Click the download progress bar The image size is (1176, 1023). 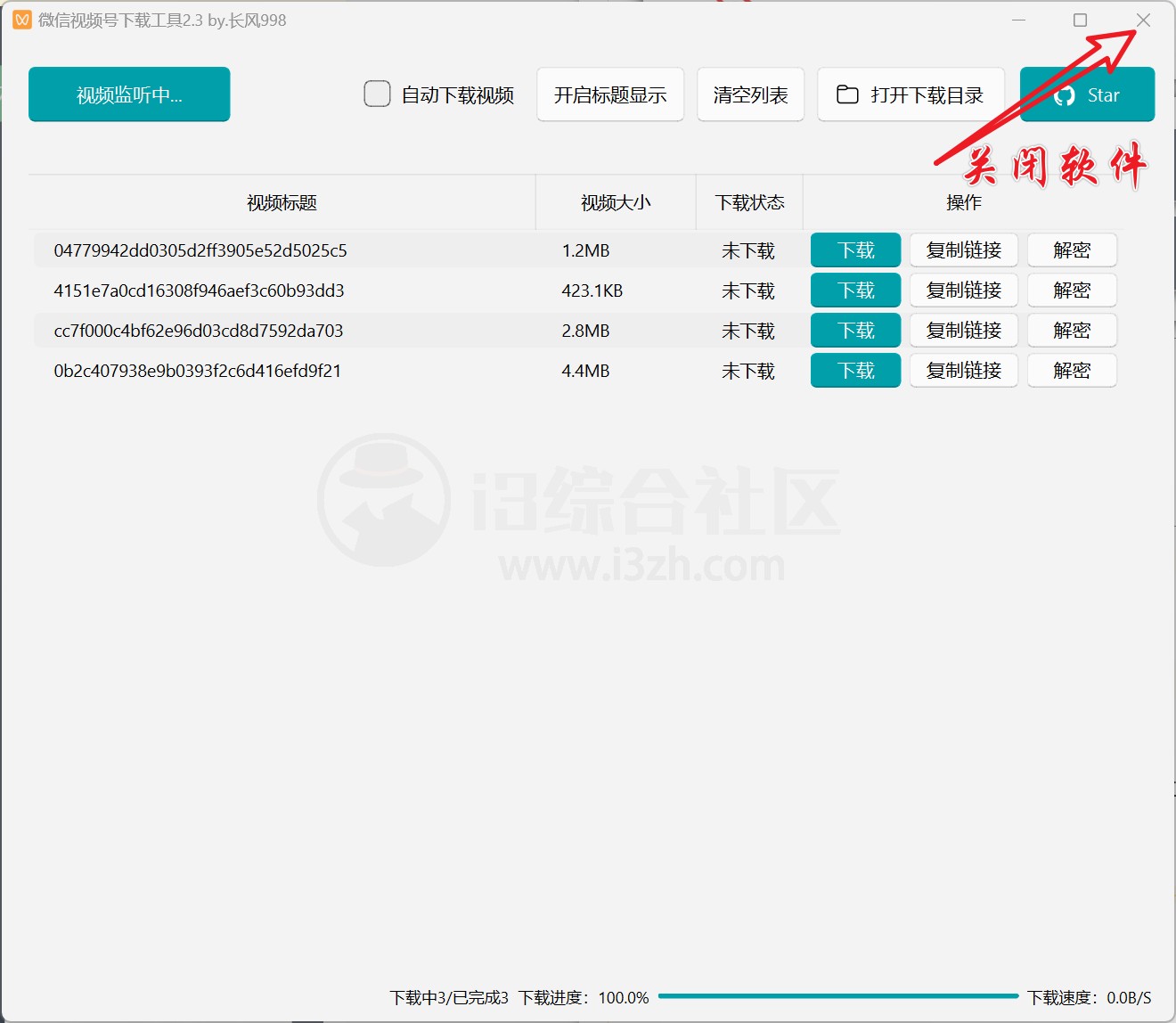[837, 996]
